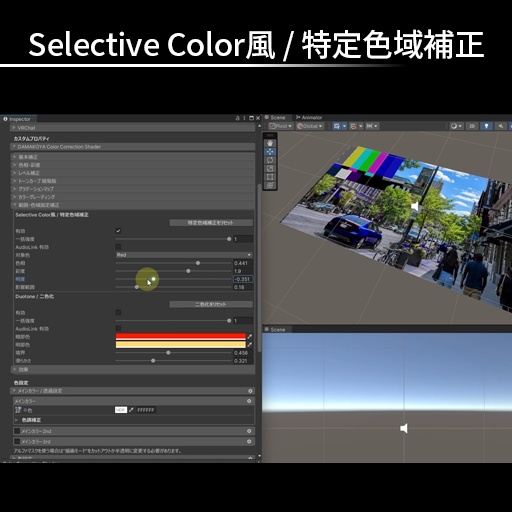
Task: Click the 色相 slider handle
Action: point(198,263)
